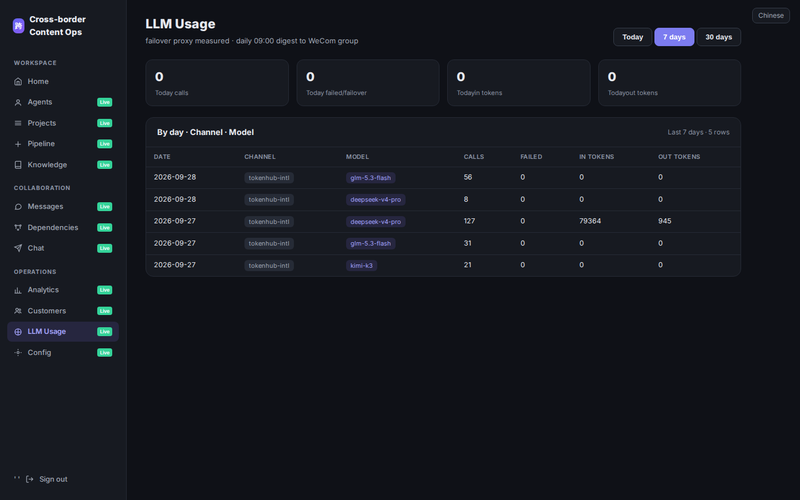Open the Customers sidebar item
800x500 pixels.
pyautogui.click(x=63, y=311)
